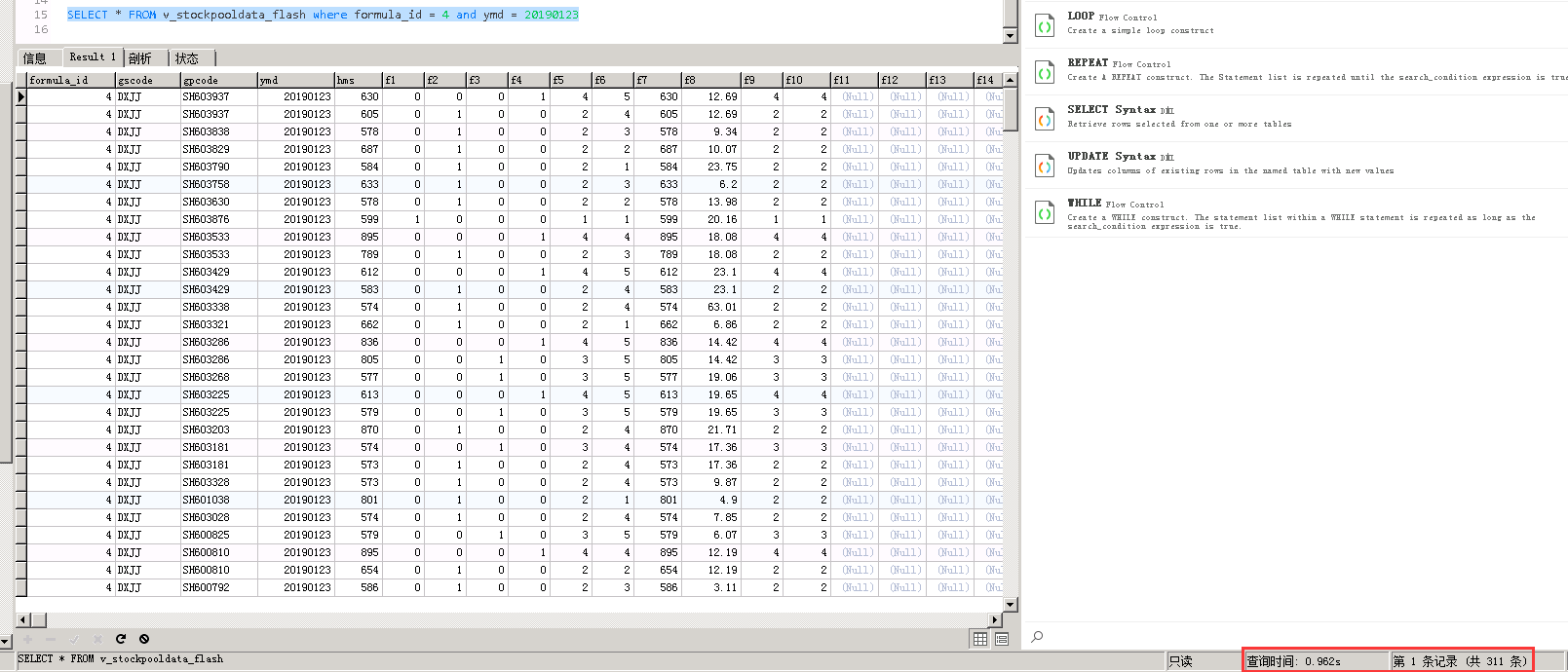Click the REPEAT snippet file icon
Image resolution: width=1568 pixels, height=672 pixels.
tap(1045, 72)
